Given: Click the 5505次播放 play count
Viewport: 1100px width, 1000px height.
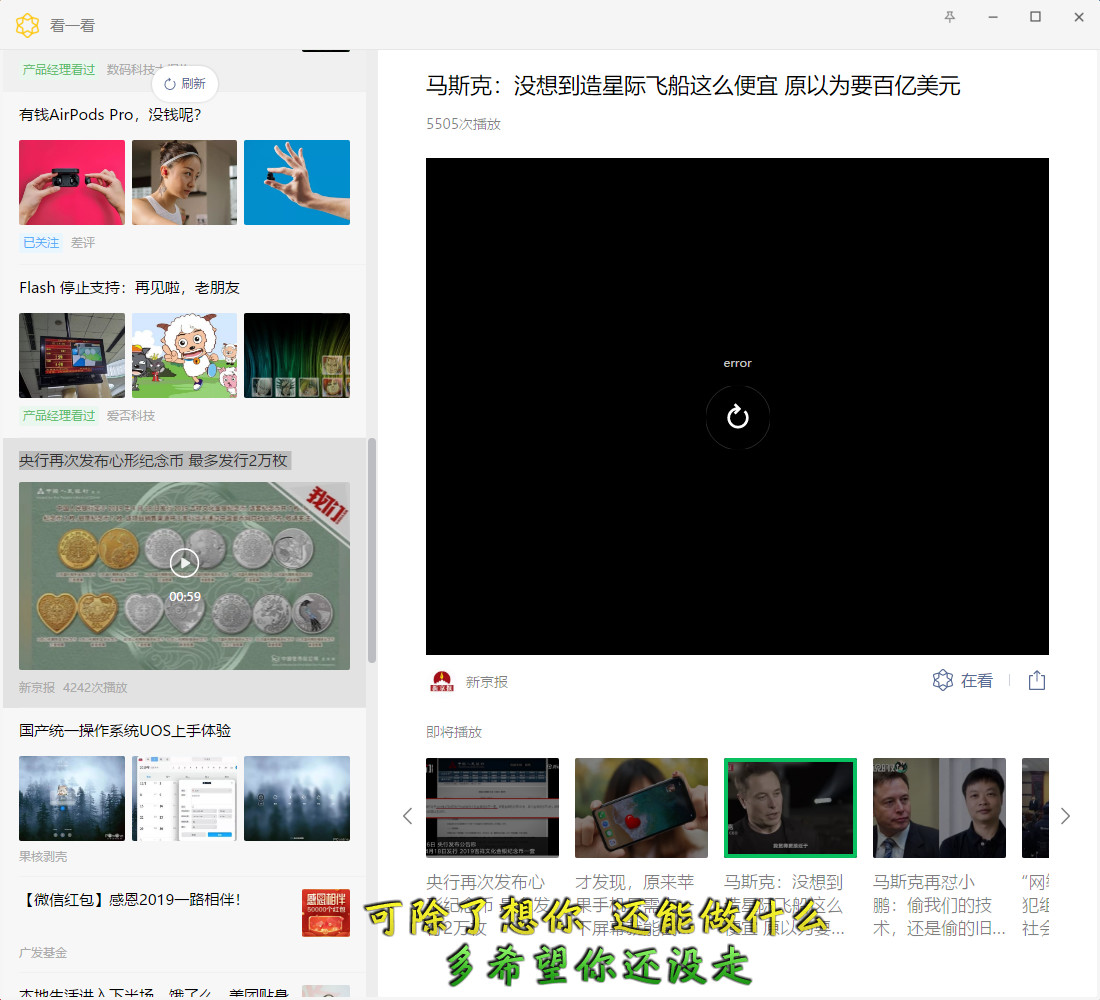Looking at the screenshot, I should coord(464,124).
